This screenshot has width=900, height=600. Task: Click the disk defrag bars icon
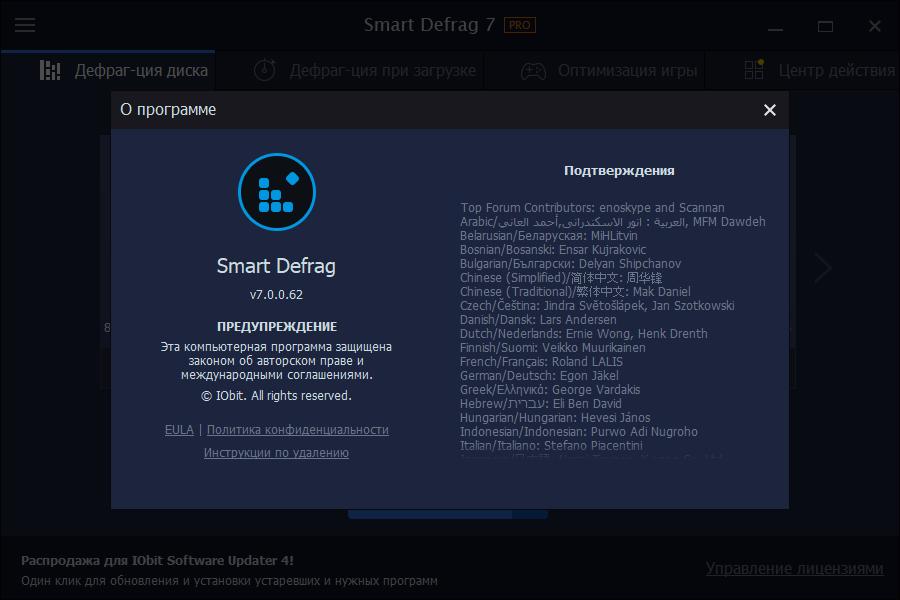tap(50, 70)
